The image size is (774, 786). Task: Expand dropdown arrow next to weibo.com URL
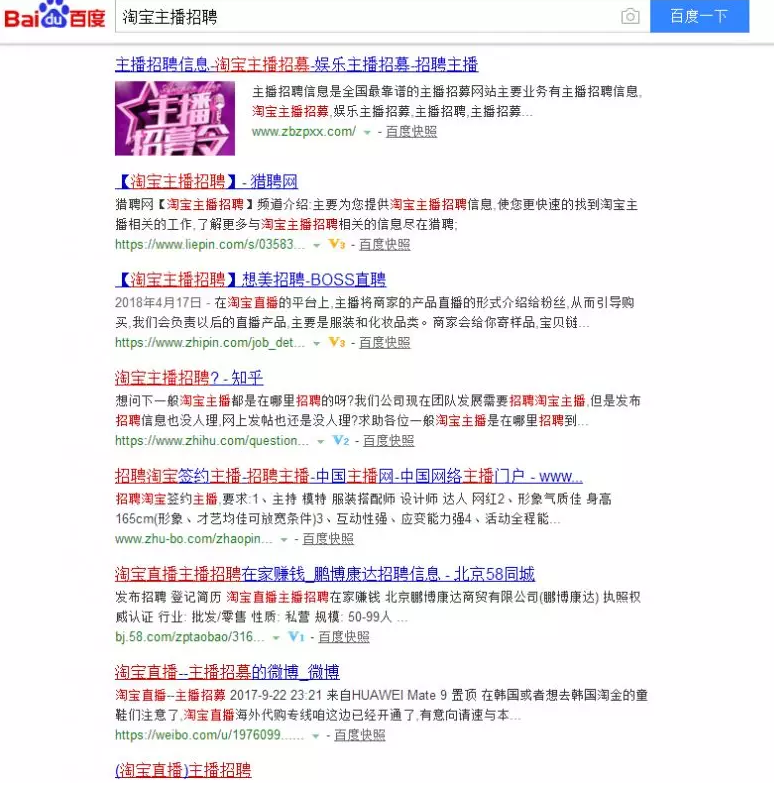[315, 737]
